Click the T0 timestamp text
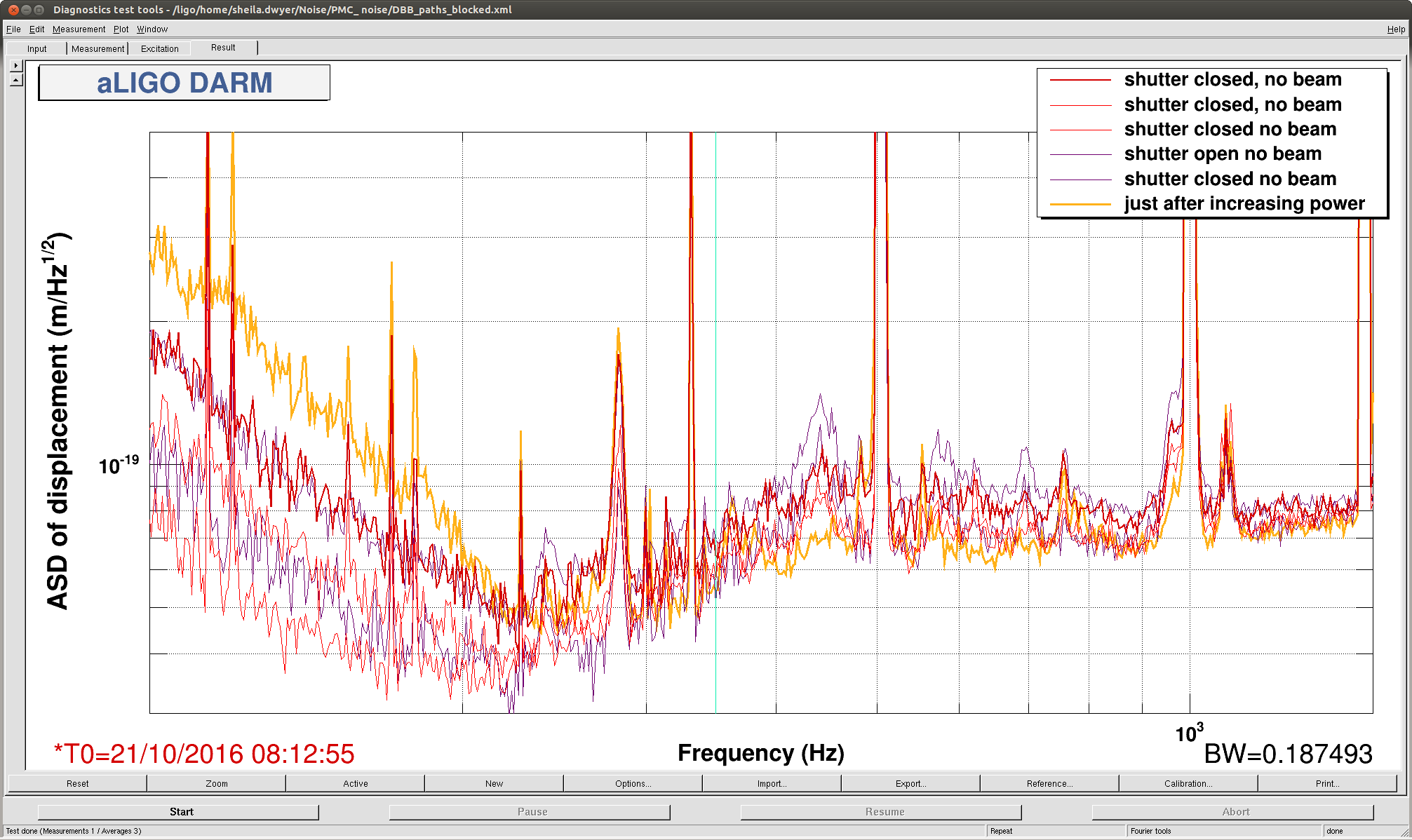 tap(204, 754)
